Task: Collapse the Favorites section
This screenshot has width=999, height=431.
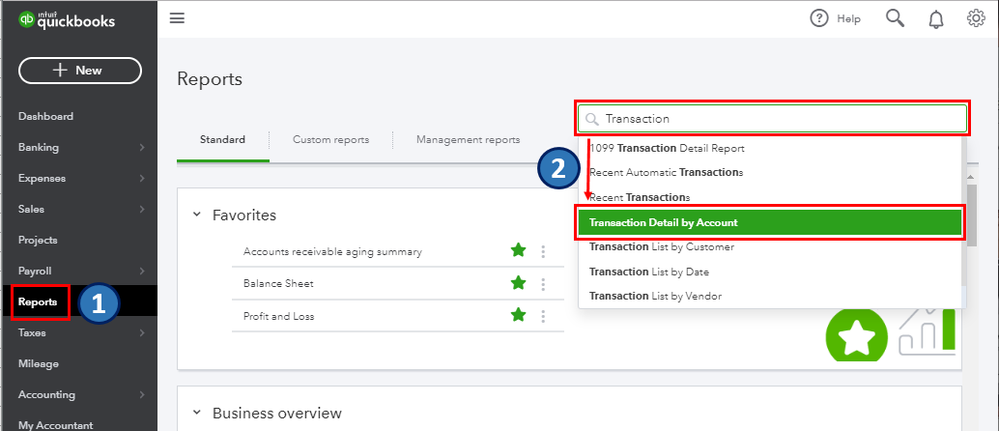Action: (x=196, y=215)
